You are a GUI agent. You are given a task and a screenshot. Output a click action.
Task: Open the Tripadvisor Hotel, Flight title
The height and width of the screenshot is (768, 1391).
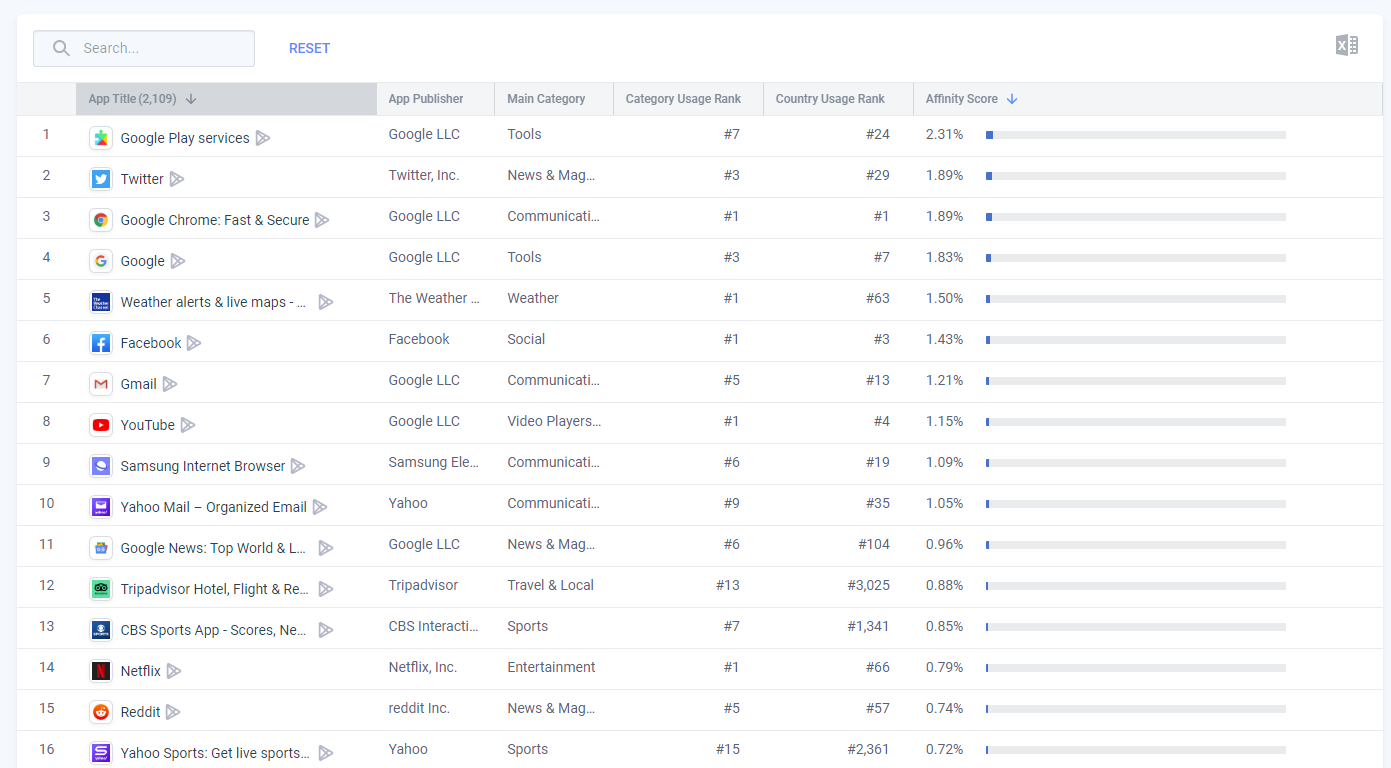[x=215, y=589]
